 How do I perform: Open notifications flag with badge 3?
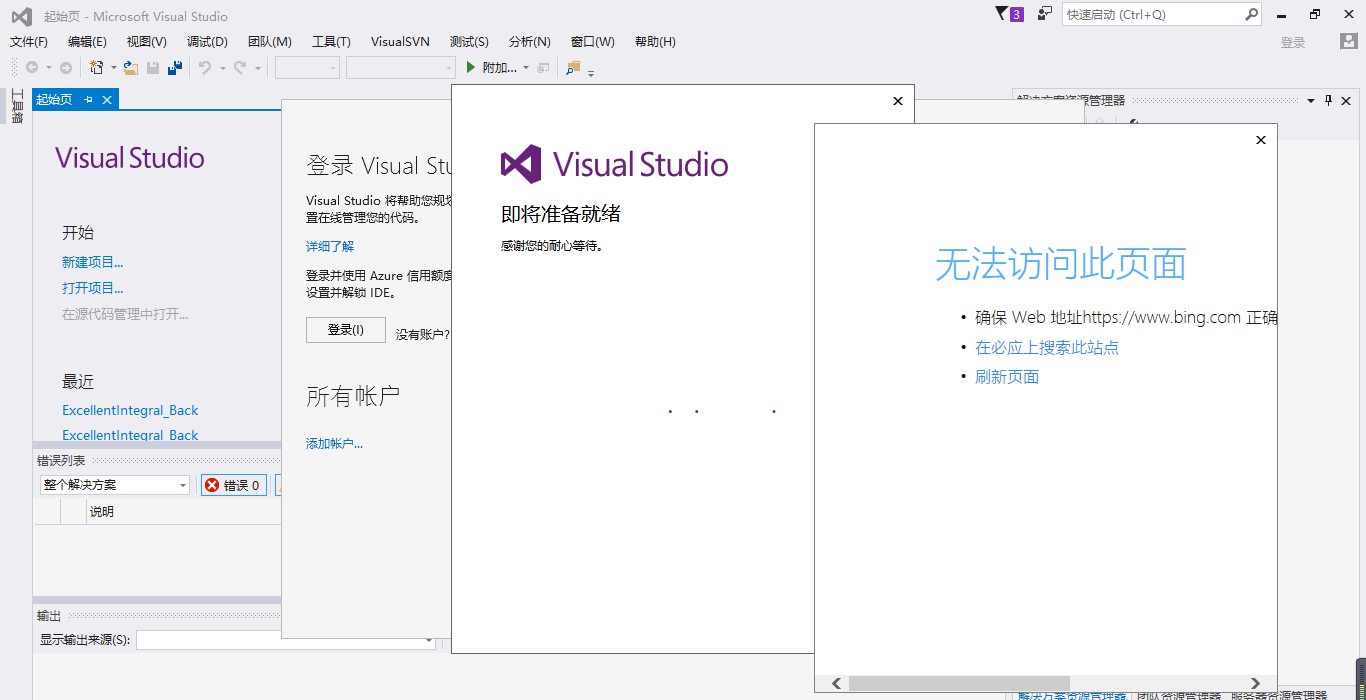[1009, 14]
